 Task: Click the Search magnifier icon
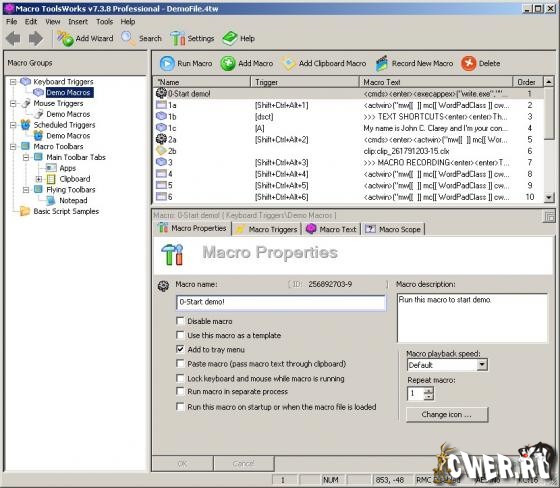pyautogui.click(x=129, y=38)
